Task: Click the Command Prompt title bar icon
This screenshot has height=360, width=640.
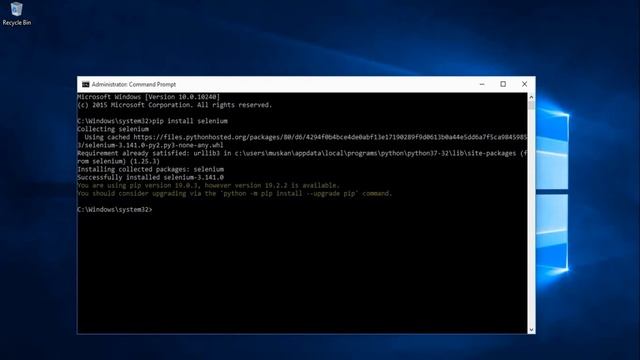Action: pos(85,84)
